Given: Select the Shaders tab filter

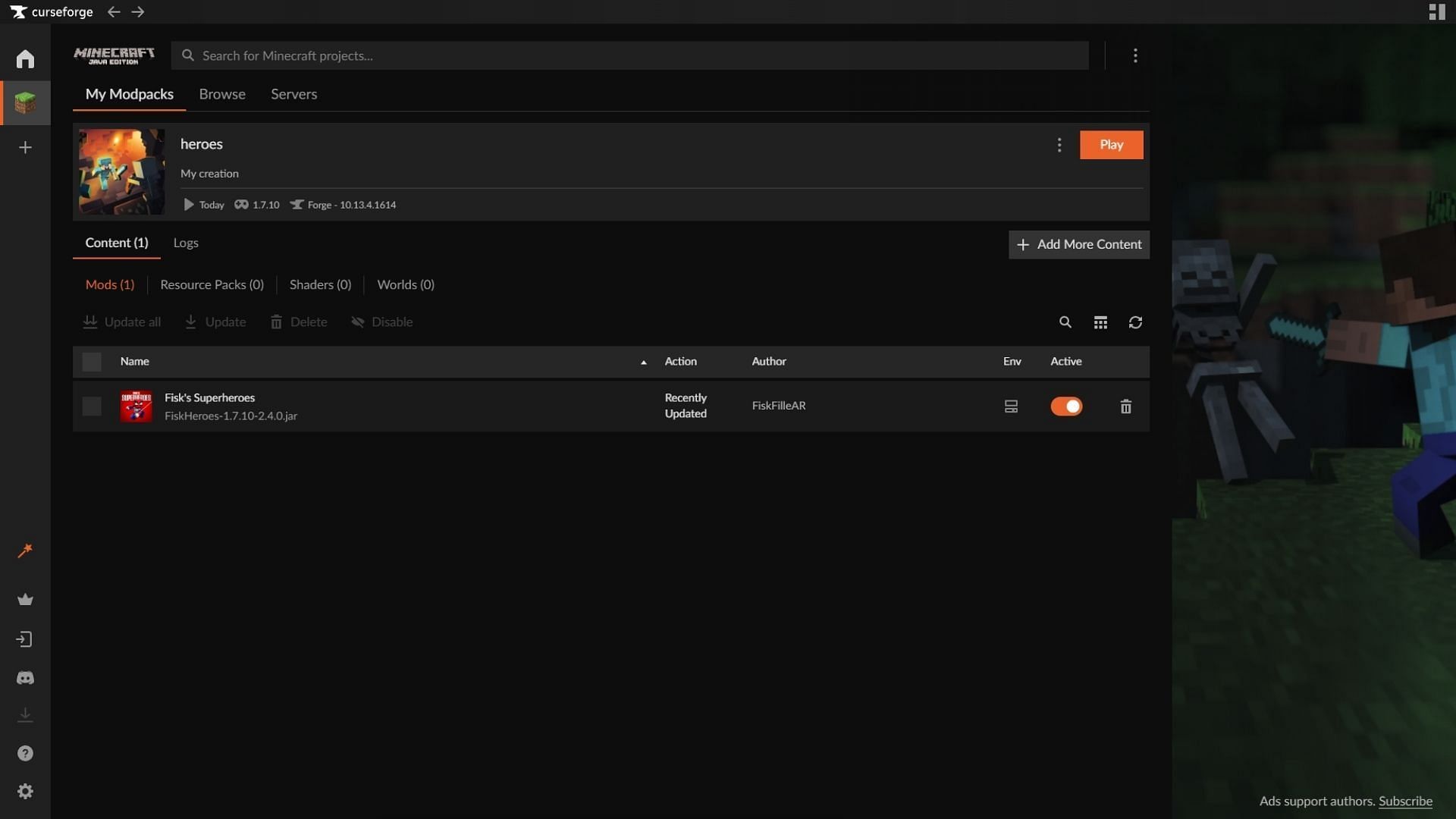Looking at the screenshot, I should (320, 284).
